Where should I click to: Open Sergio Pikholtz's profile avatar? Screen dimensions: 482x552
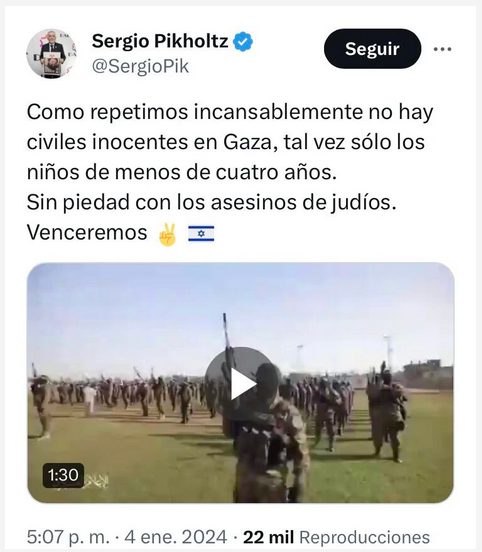tap(51, 54)
